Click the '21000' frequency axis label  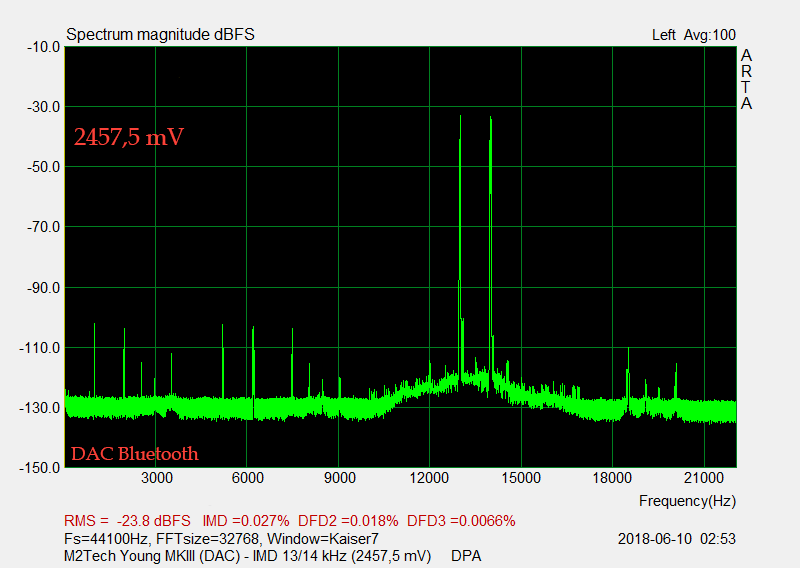[704, 478]
